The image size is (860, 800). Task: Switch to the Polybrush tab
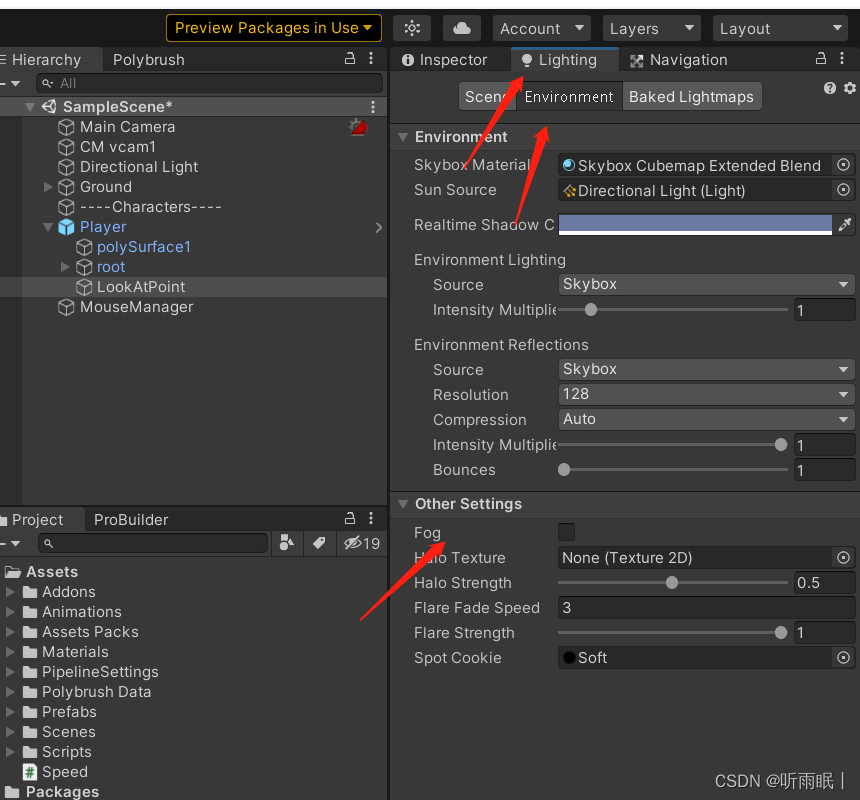[149, 60]
